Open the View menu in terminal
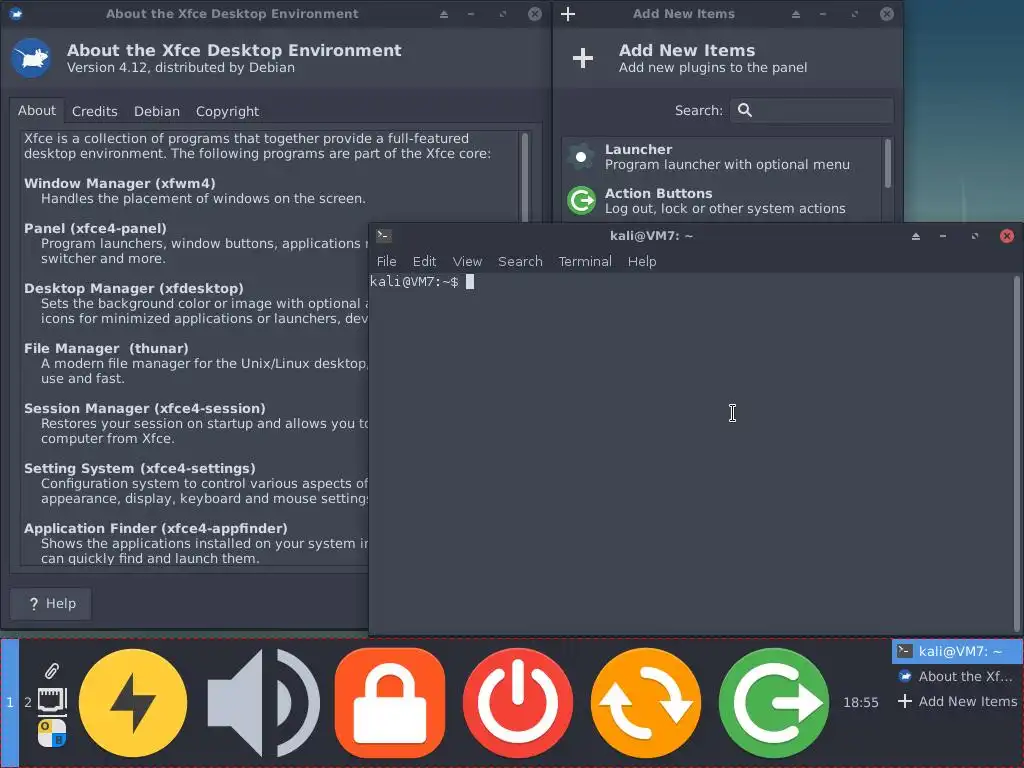Screen dimensions: 1024x768 point(467,261)
